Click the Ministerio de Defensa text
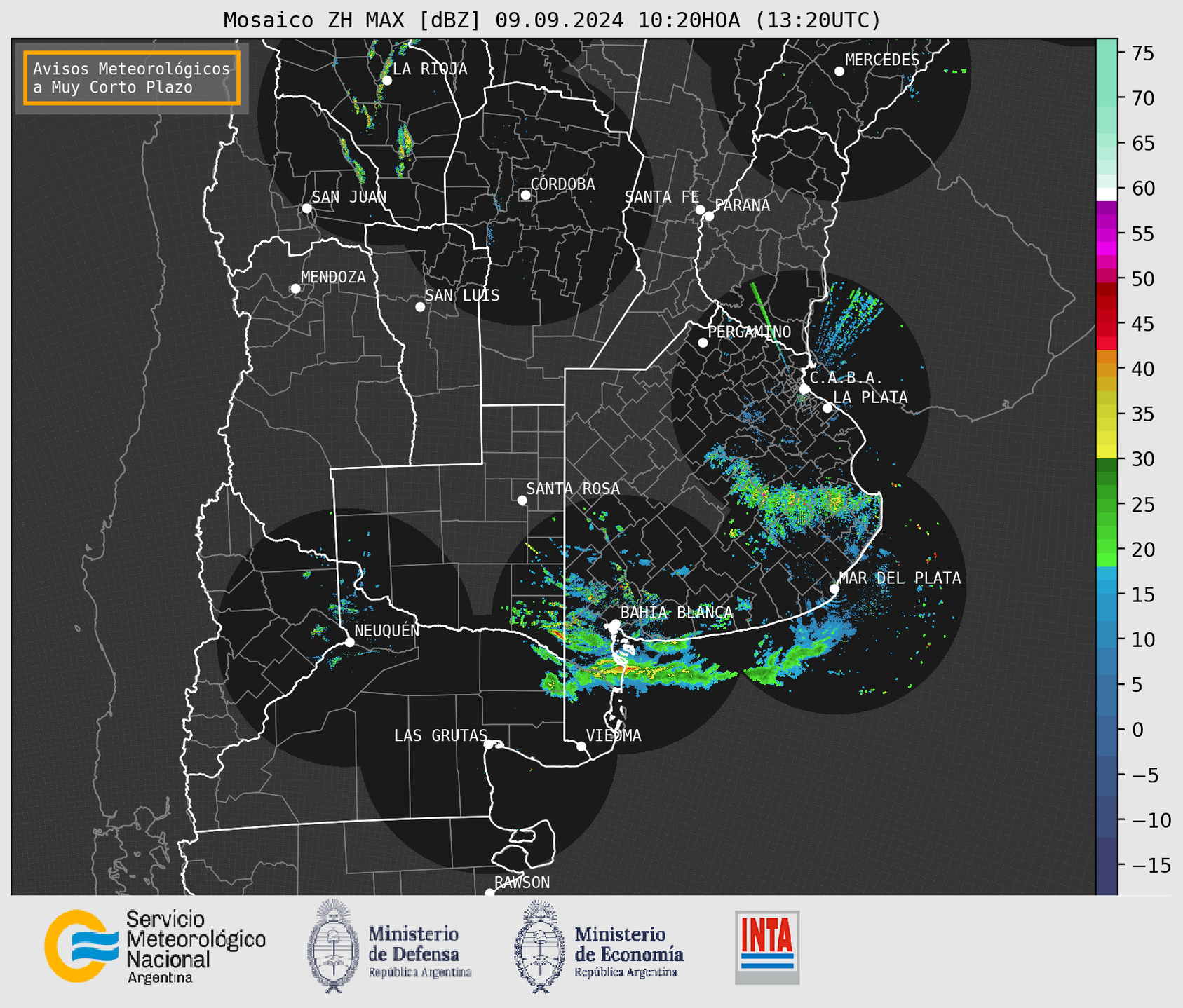 pyautogui.click(x=419, y=953)
